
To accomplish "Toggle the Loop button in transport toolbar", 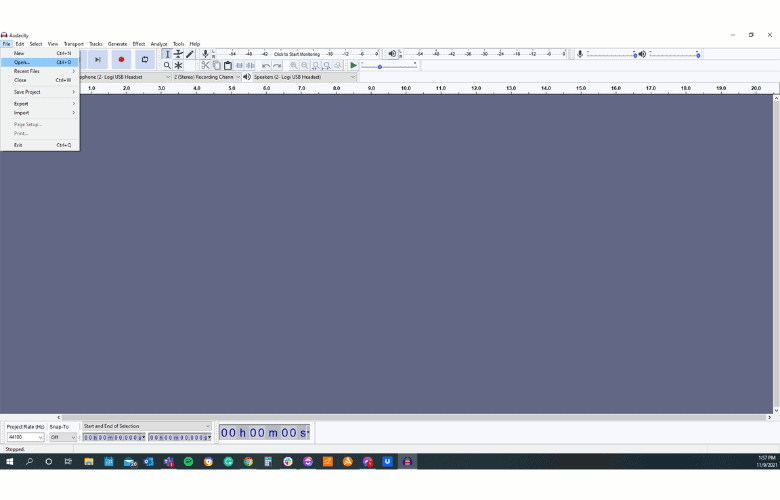I will [144, 60].
